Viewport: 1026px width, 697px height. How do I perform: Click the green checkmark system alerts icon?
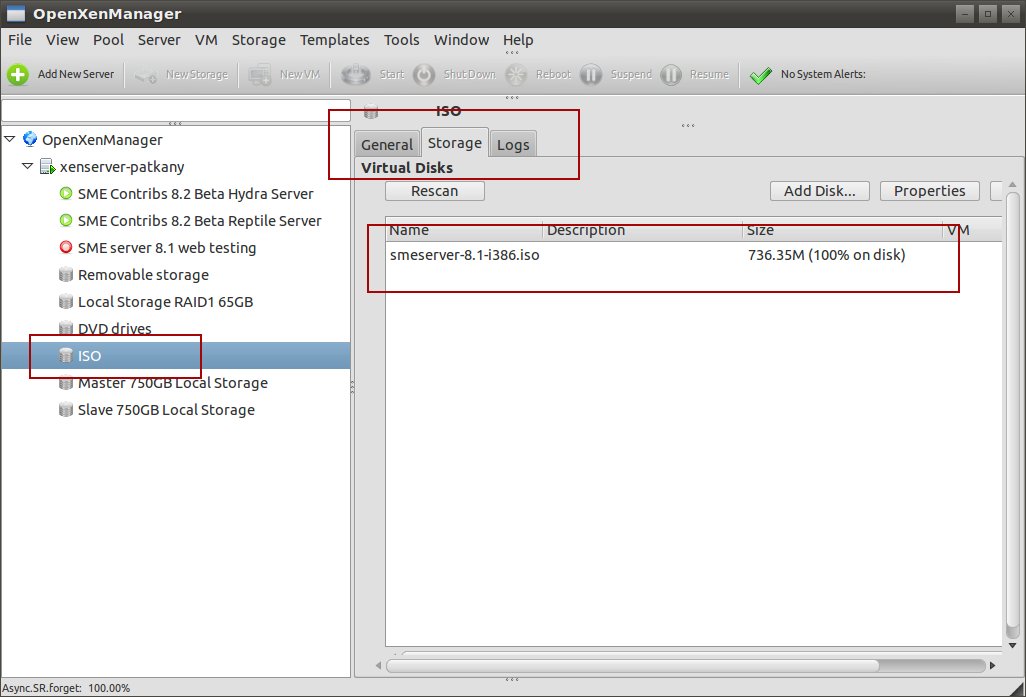(760, 75)
